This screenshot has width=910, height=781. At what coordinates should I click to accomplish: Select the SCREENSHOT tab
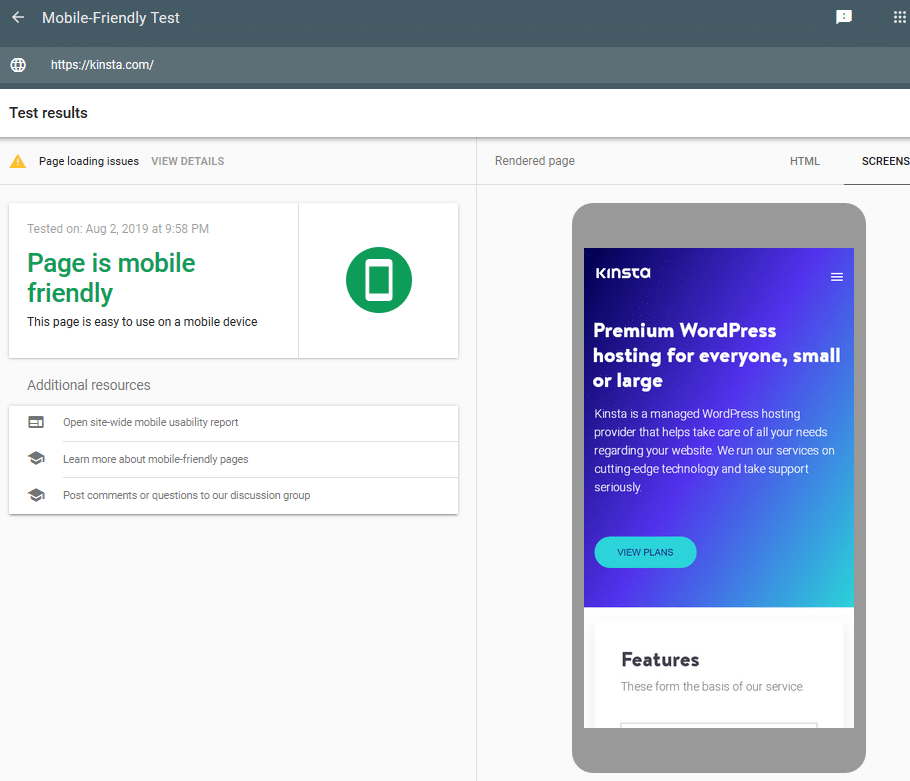tap(888, 161)
